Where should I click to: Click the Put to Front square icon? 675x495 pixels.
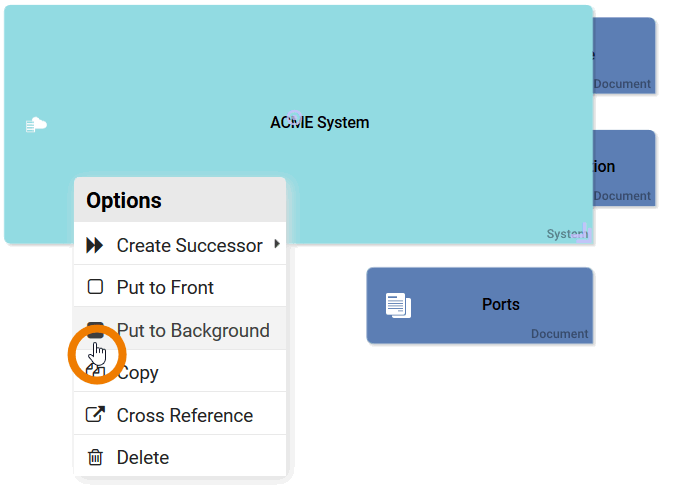95,287
